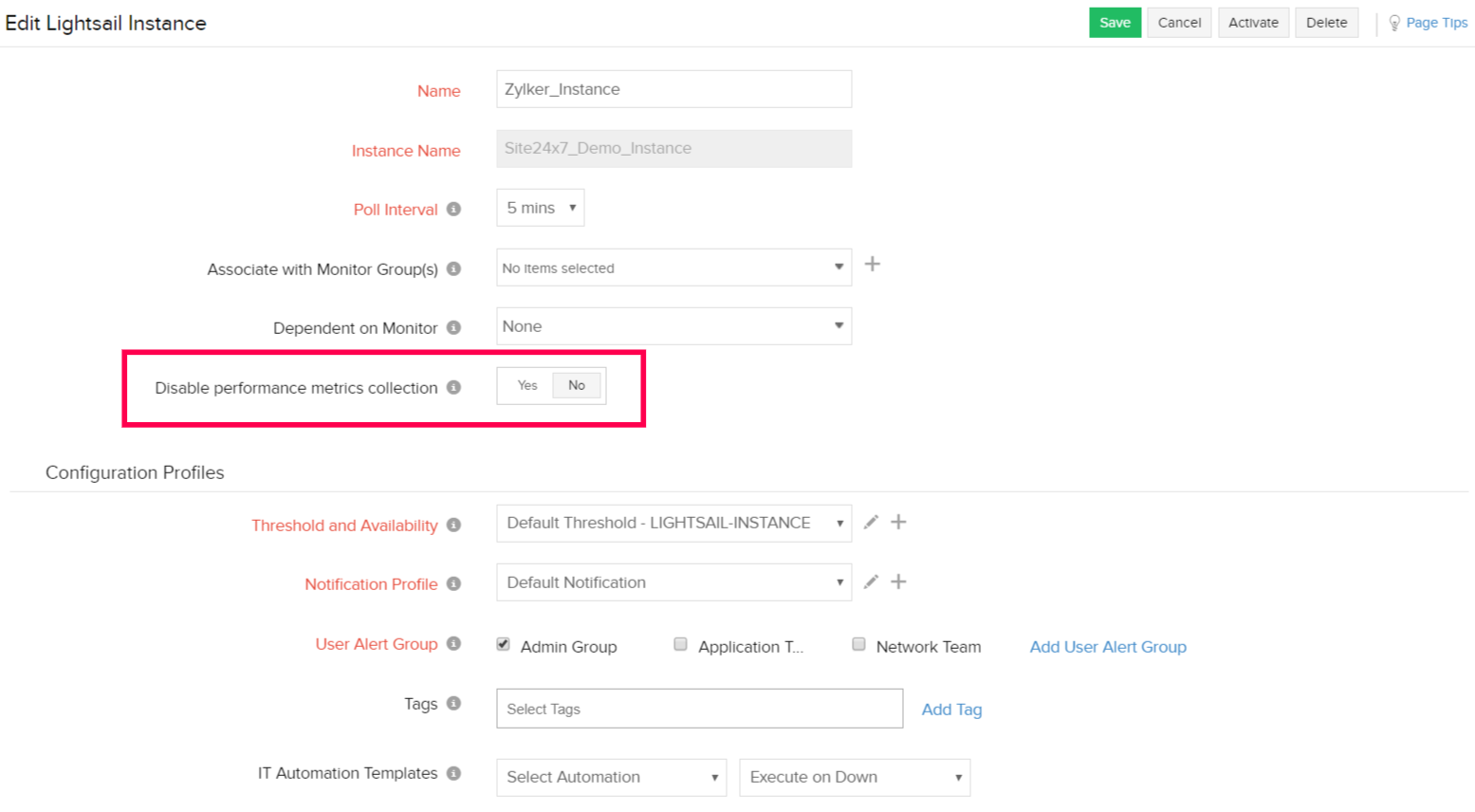
Task: Select the Delete action
Action: coord(1326,22)
